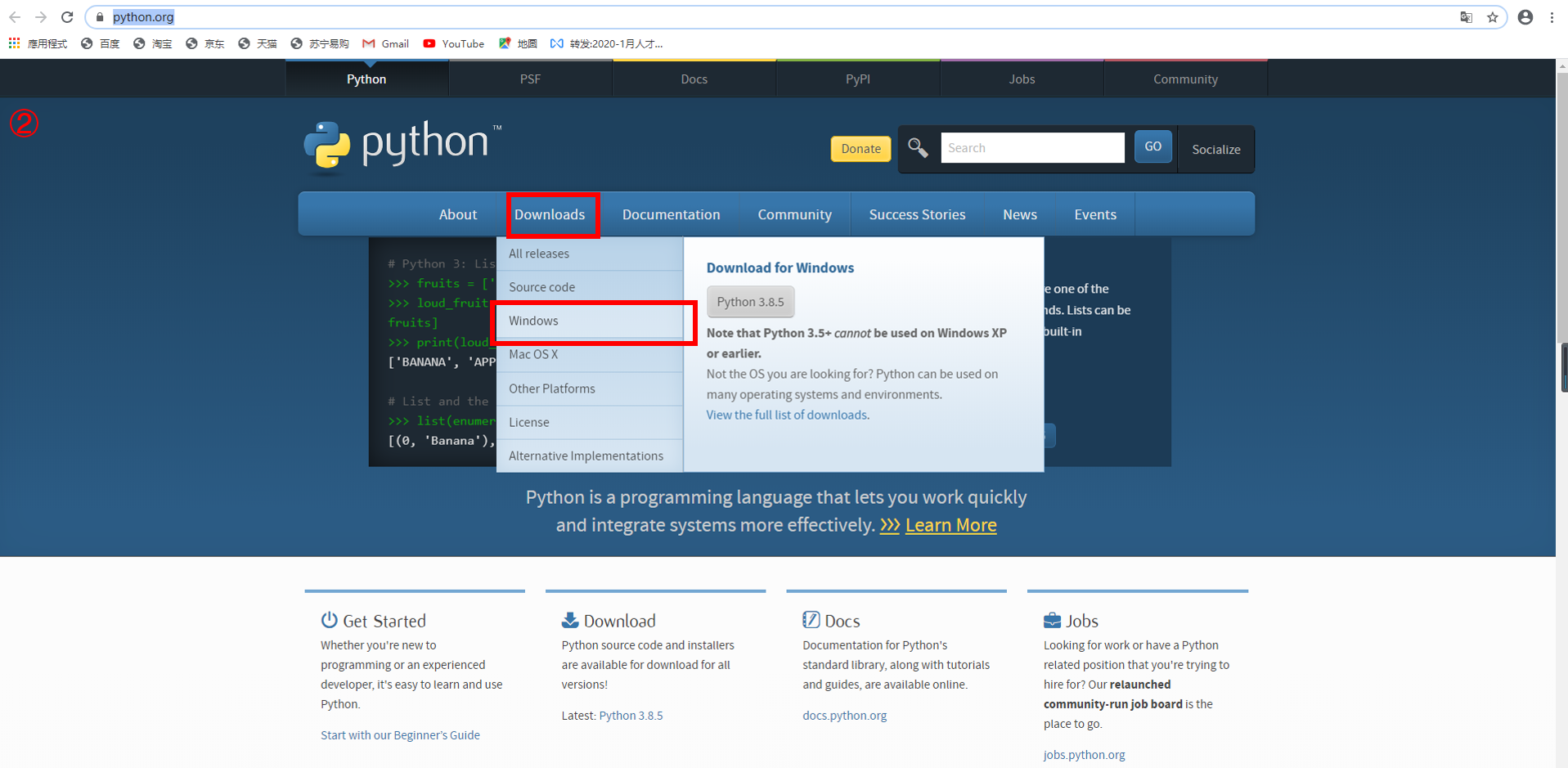Choose Alternative Implementations menu entry
1568x768 pixels.
coord(590,456)
